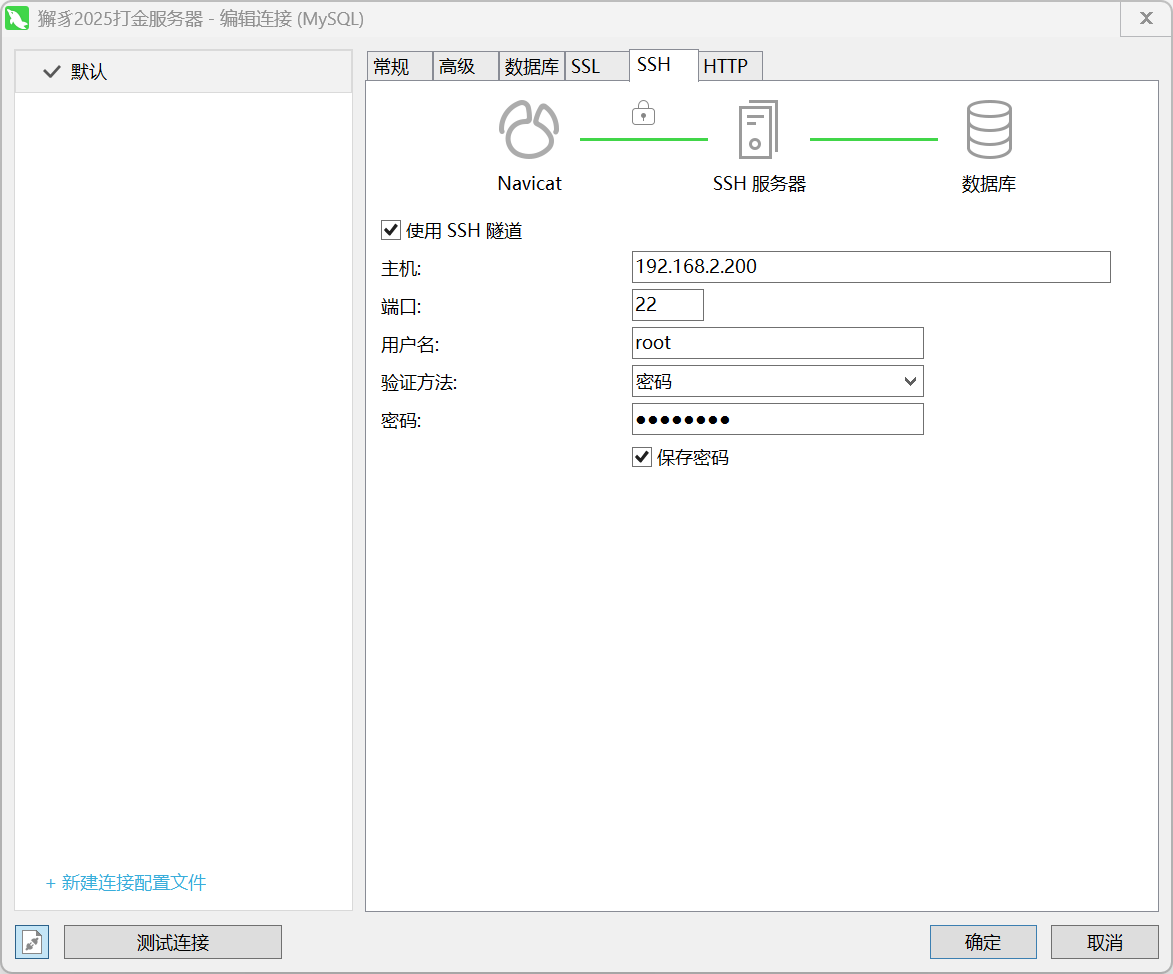Open the 高级 tab
This screenshot has height=974, width=1173.
coord(457,67)
